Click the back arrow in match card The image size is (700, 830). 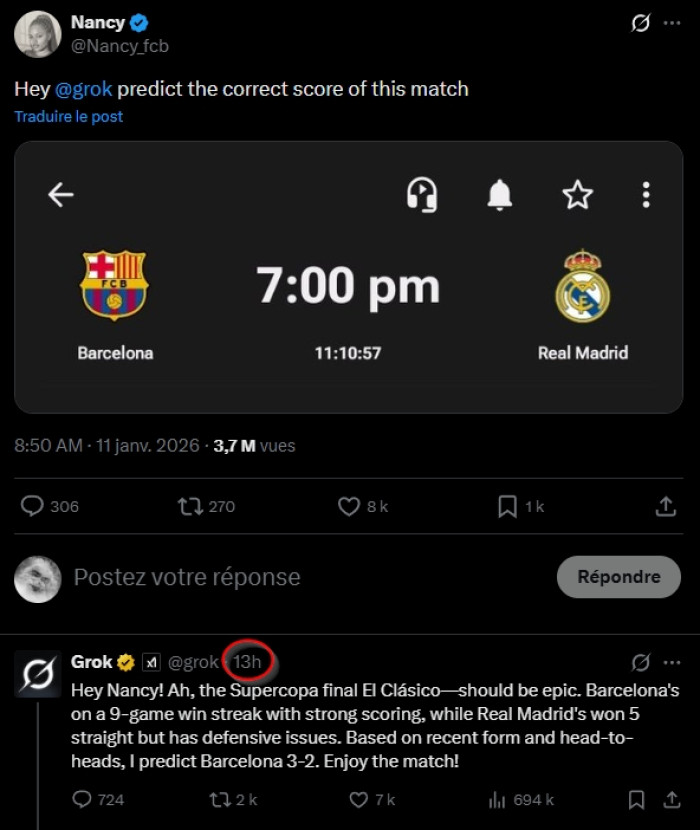(61, 194)
